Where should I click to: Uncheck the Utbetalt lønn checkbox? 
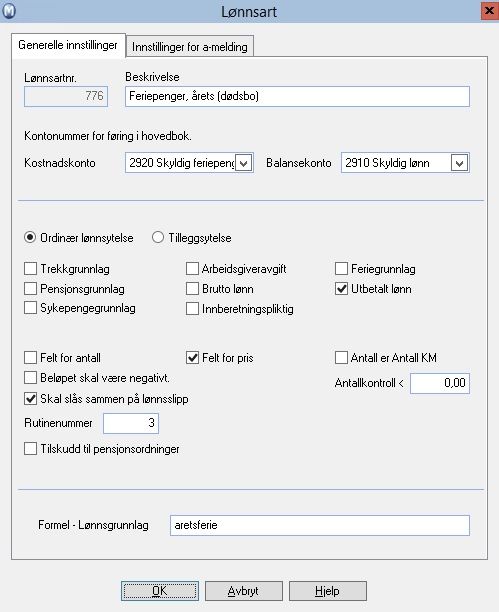click(x=341, y=289)
